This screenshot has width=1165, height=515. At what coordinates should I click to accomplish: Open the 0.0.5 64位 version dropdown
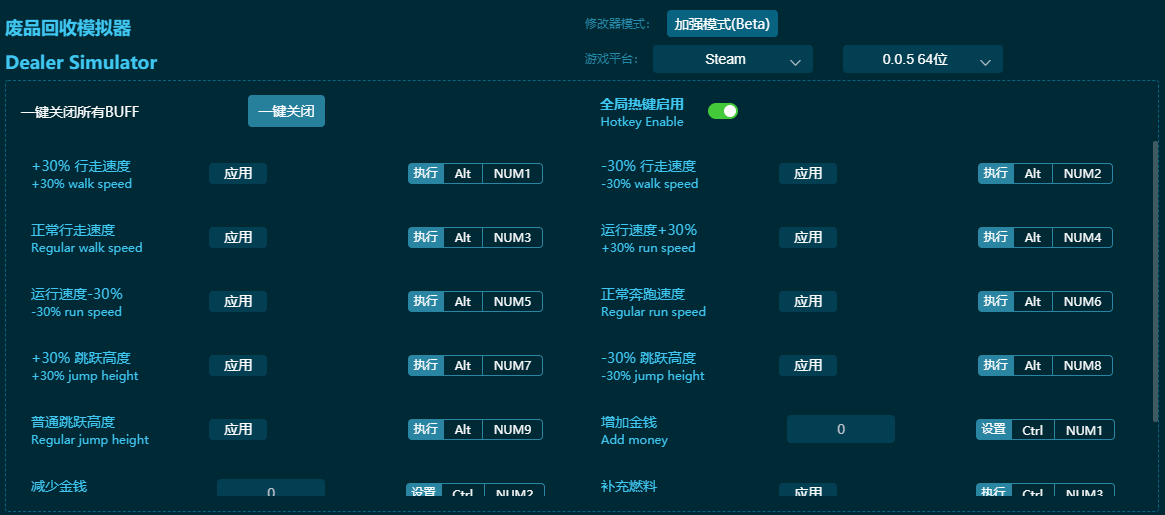(x=923, y=59)
